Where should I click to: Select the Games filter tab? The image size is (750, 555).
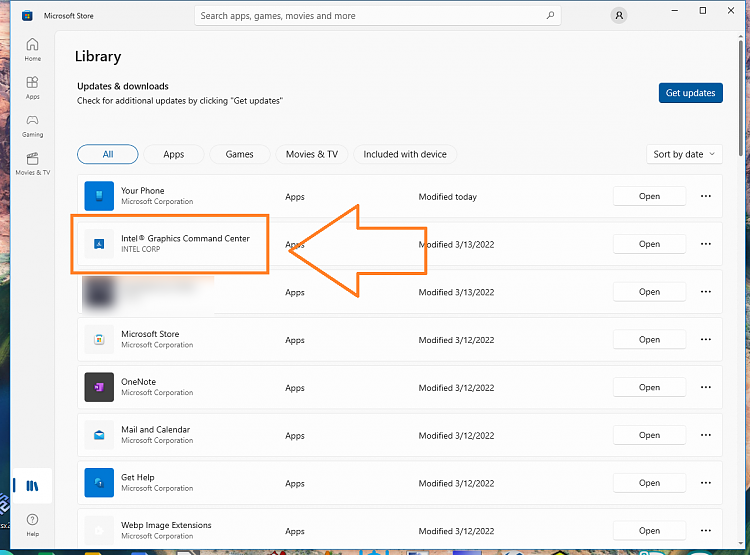coord(240,154)
